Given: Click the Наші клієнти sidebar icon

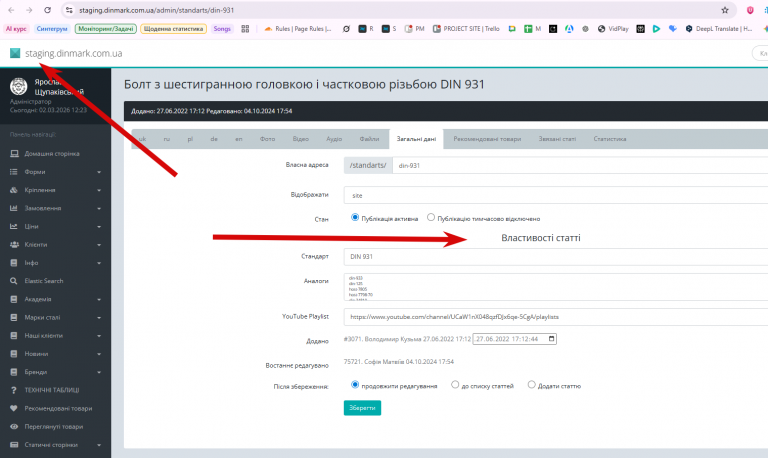Looking at the screenshot, I should pos(14,336).
